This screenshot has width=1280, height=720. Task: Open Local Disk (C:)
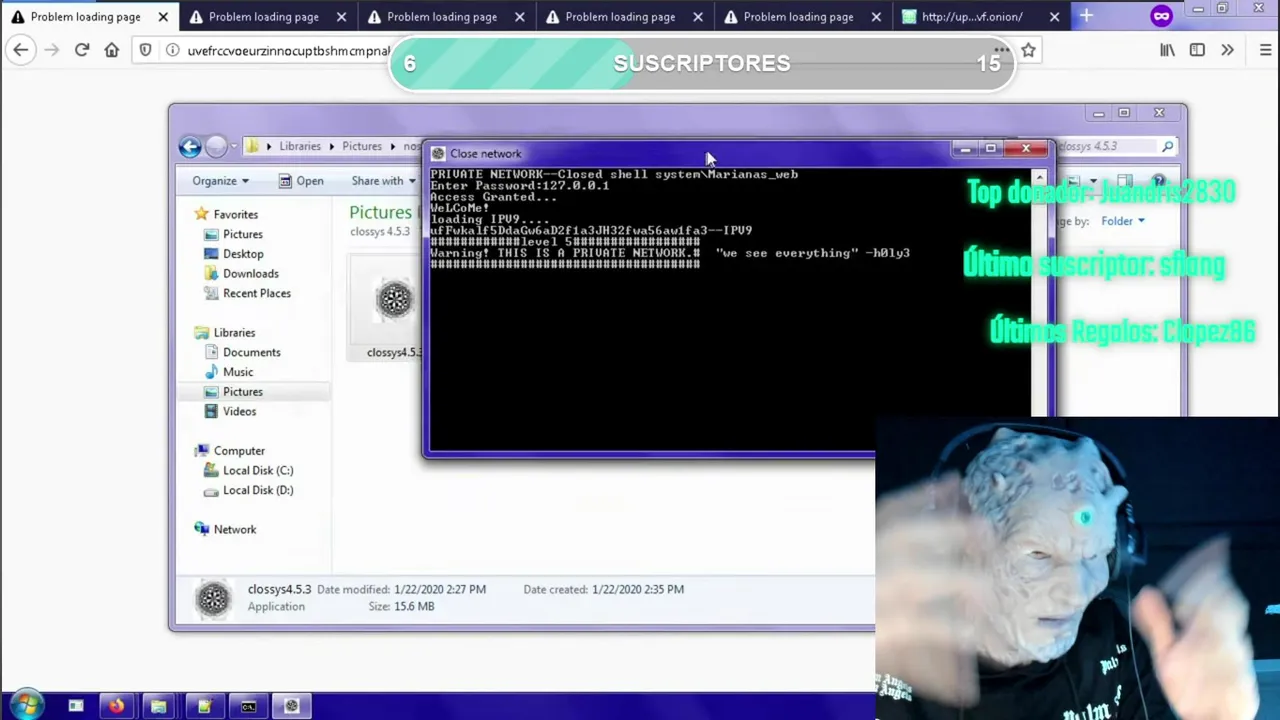coord(258,470)
